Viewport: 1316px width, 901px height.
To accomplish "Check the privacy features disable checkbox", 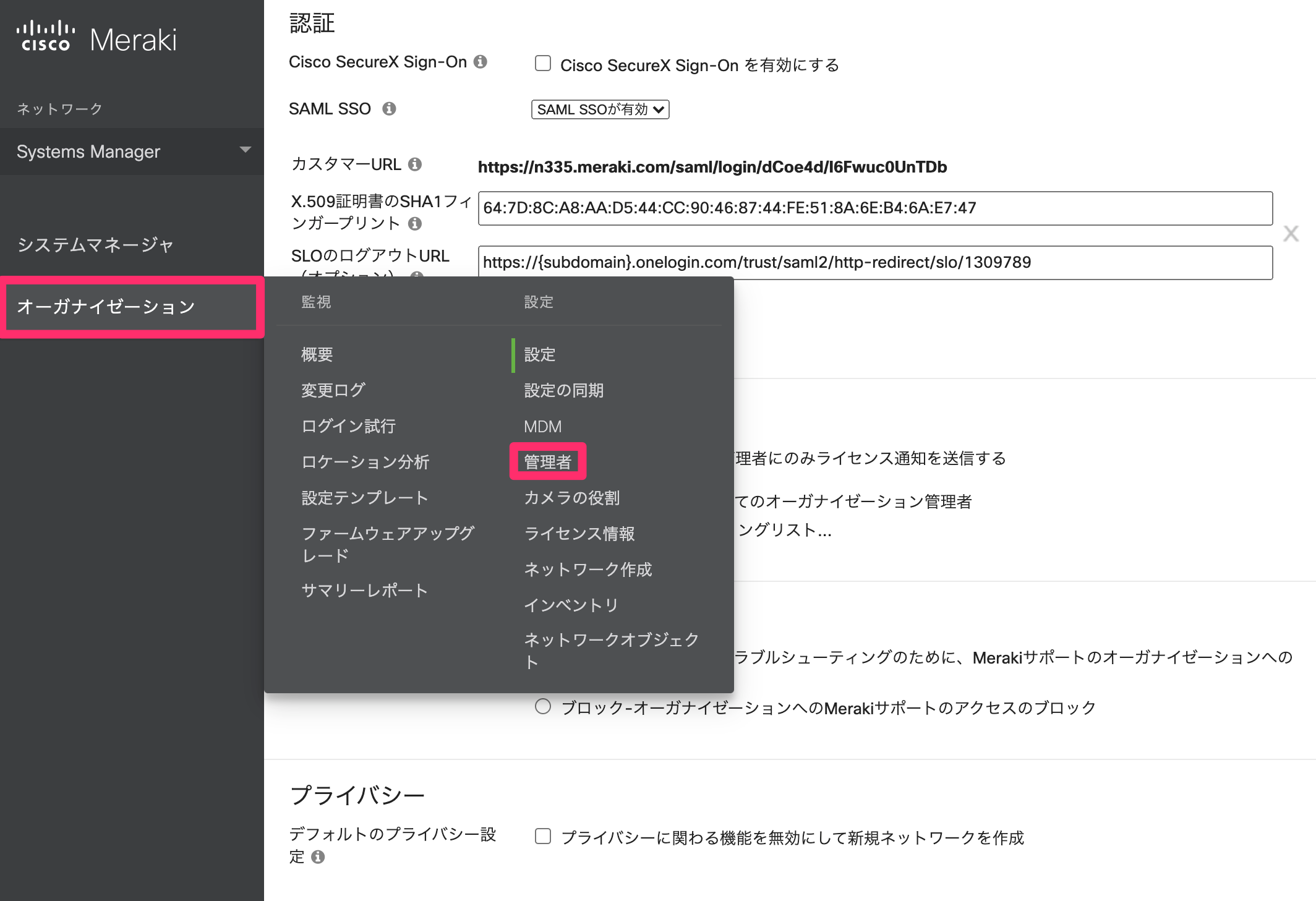I will (x=543, y=837).
